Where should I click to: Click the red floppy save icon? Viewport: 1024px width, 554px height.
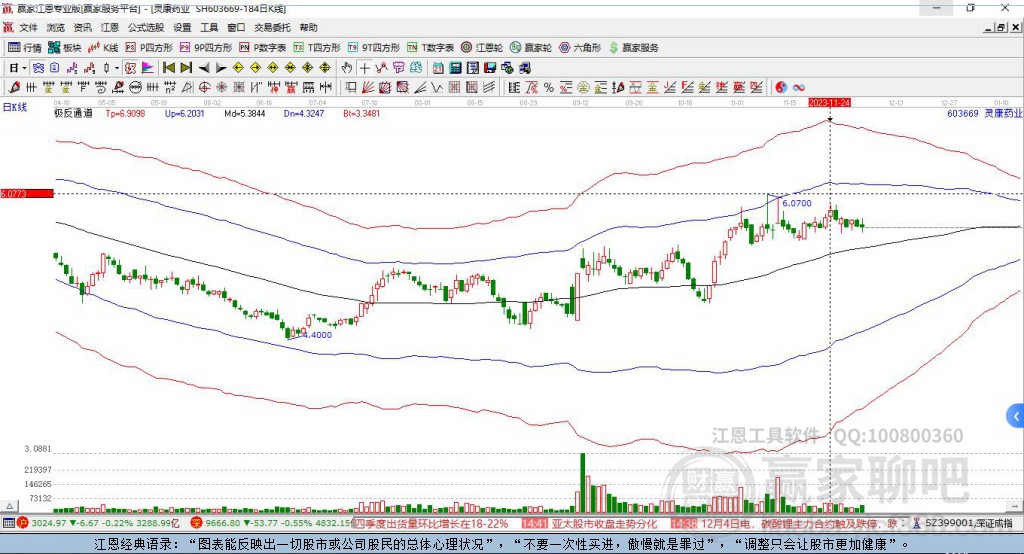click(x=490, y=68)
